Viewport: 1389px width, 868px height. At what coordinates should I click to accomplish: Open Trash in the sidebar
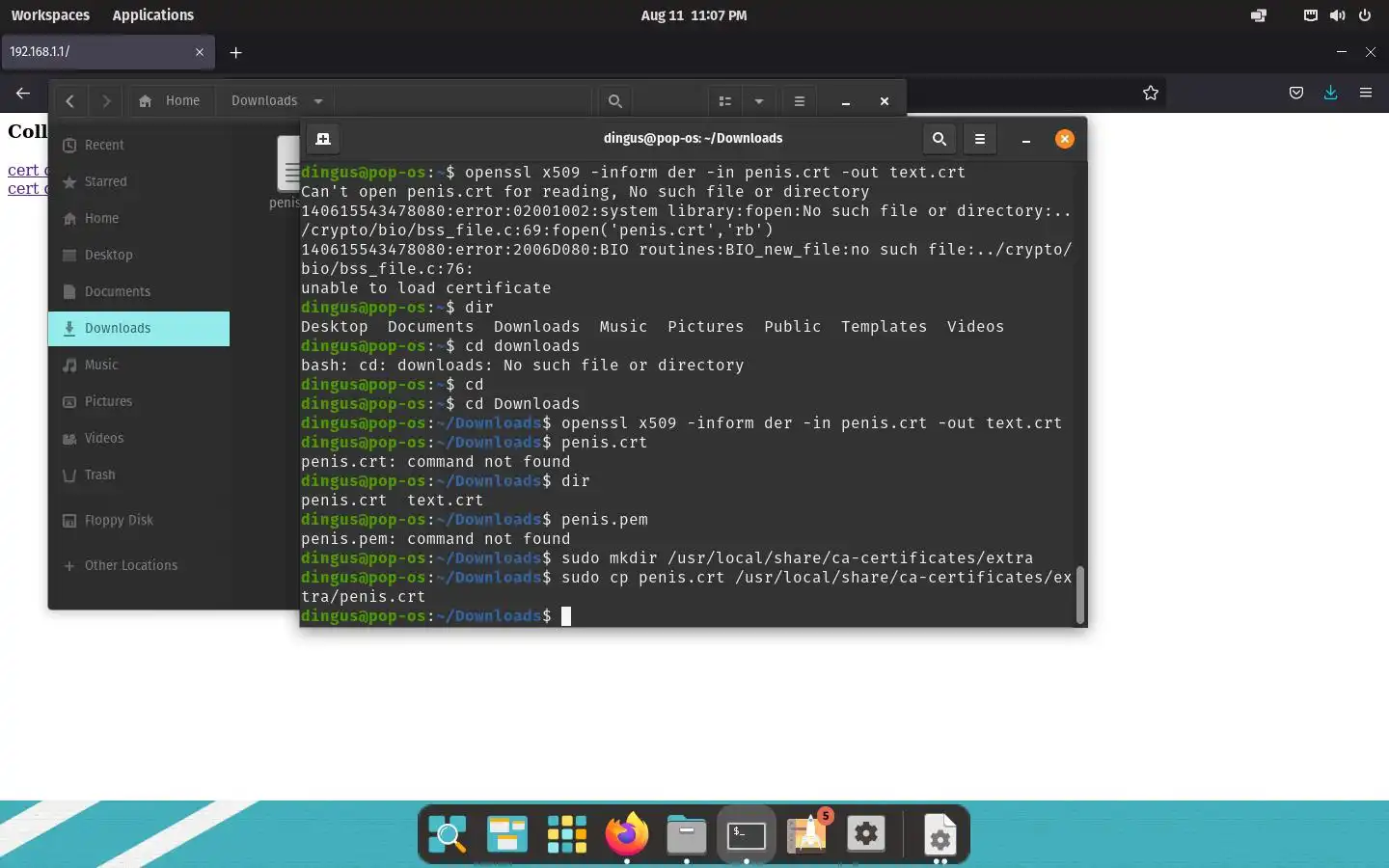pyautogui.click(x=139, y=475)
